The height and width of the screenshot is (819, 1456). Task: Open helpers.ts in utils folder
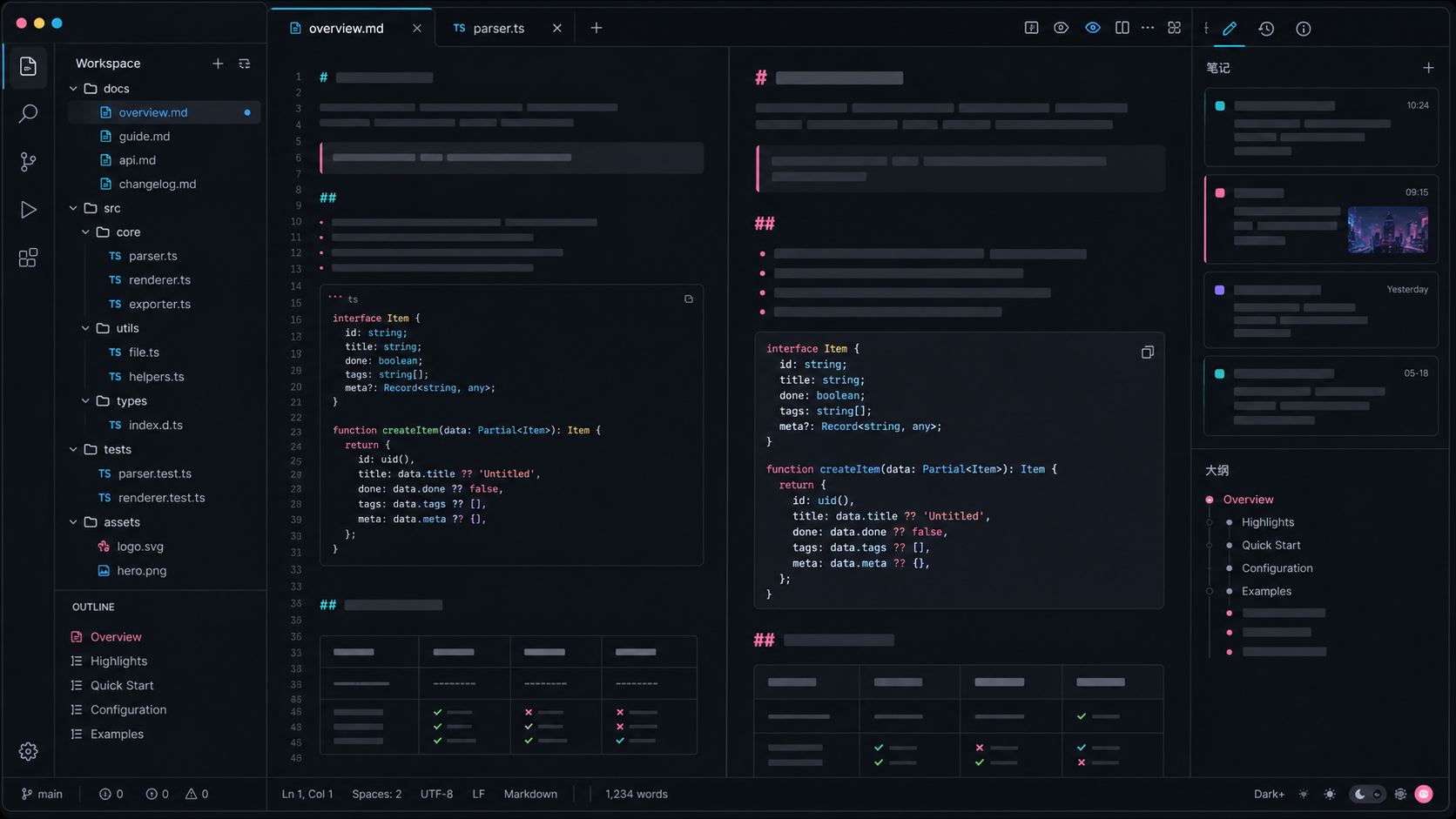tap(157, 377)
